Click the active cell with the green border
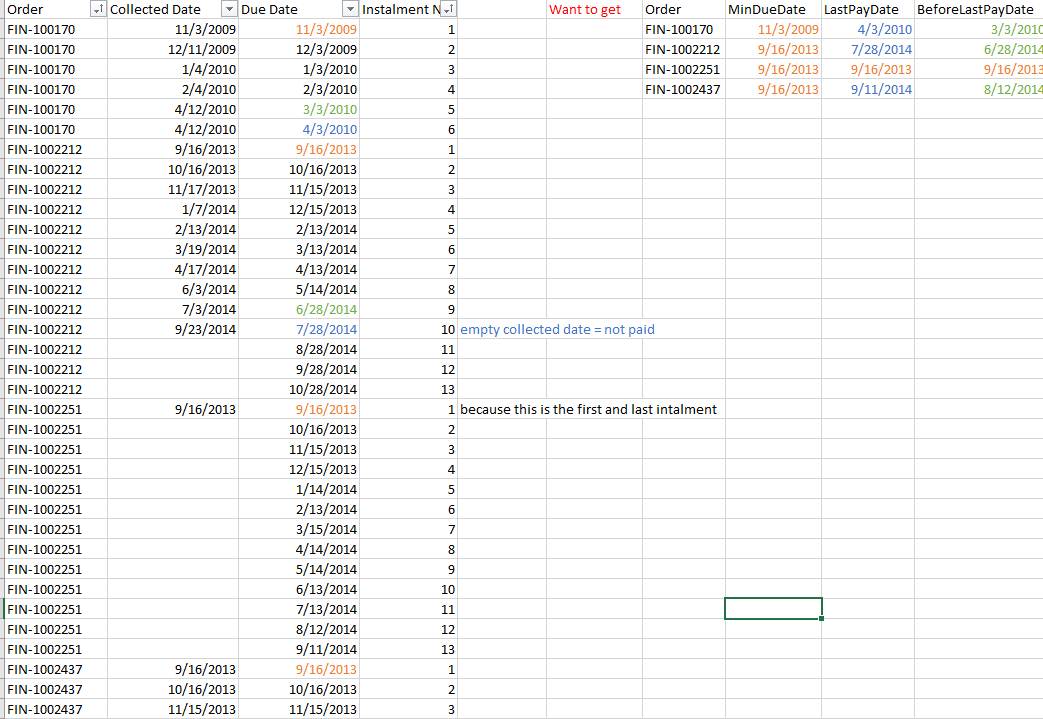 click(x=773, y=609)
